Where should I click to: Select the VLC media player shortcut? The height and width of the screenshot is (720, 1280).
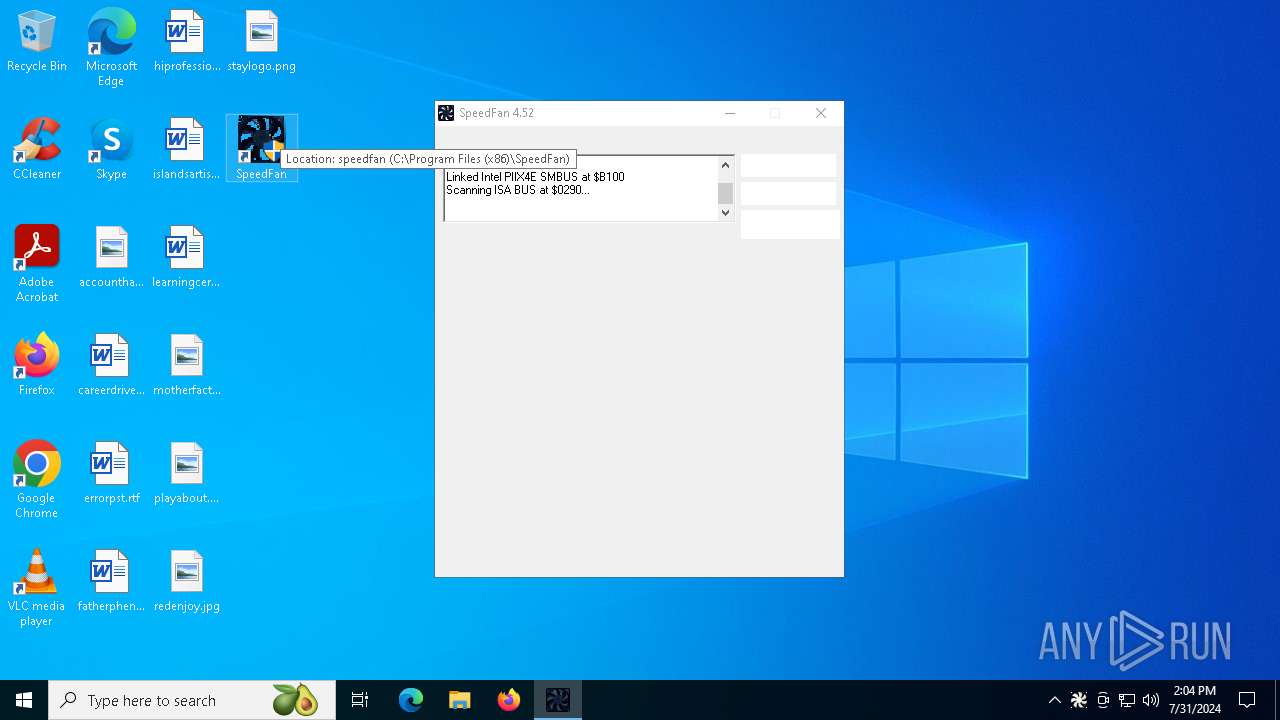tap(37, 588)
